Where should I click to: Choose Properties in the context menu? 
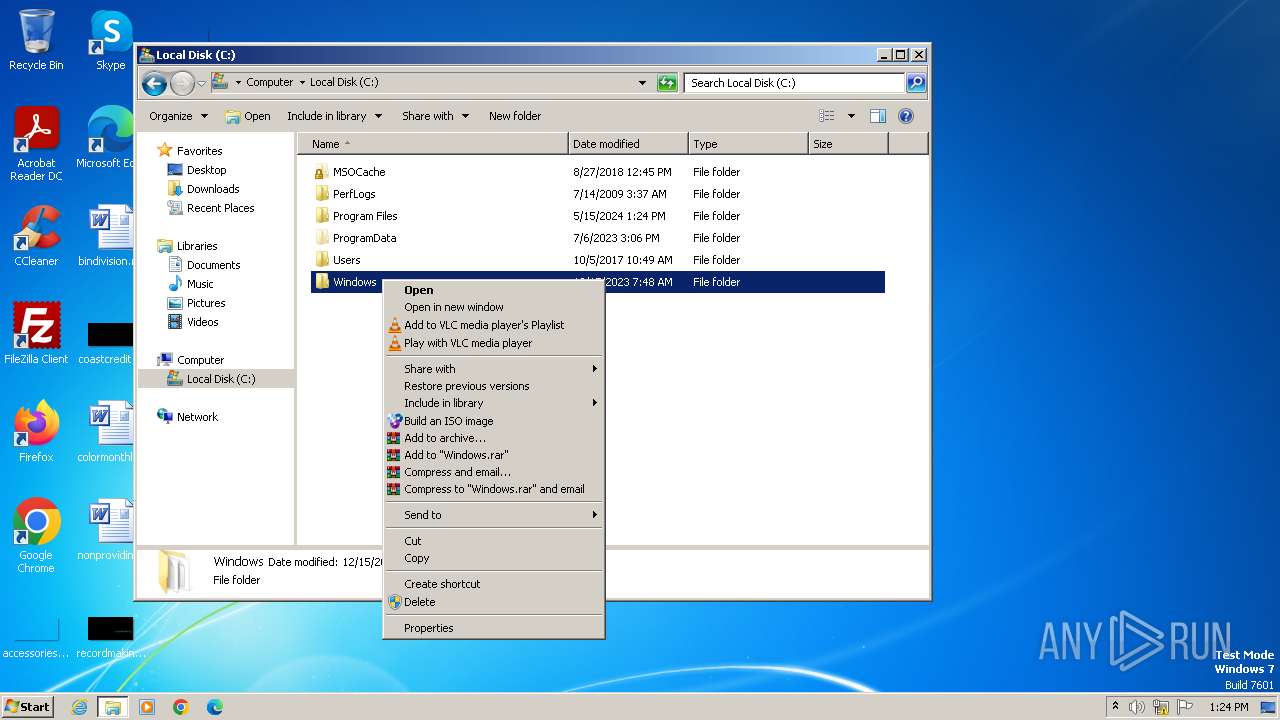click(x=494, y=628)
